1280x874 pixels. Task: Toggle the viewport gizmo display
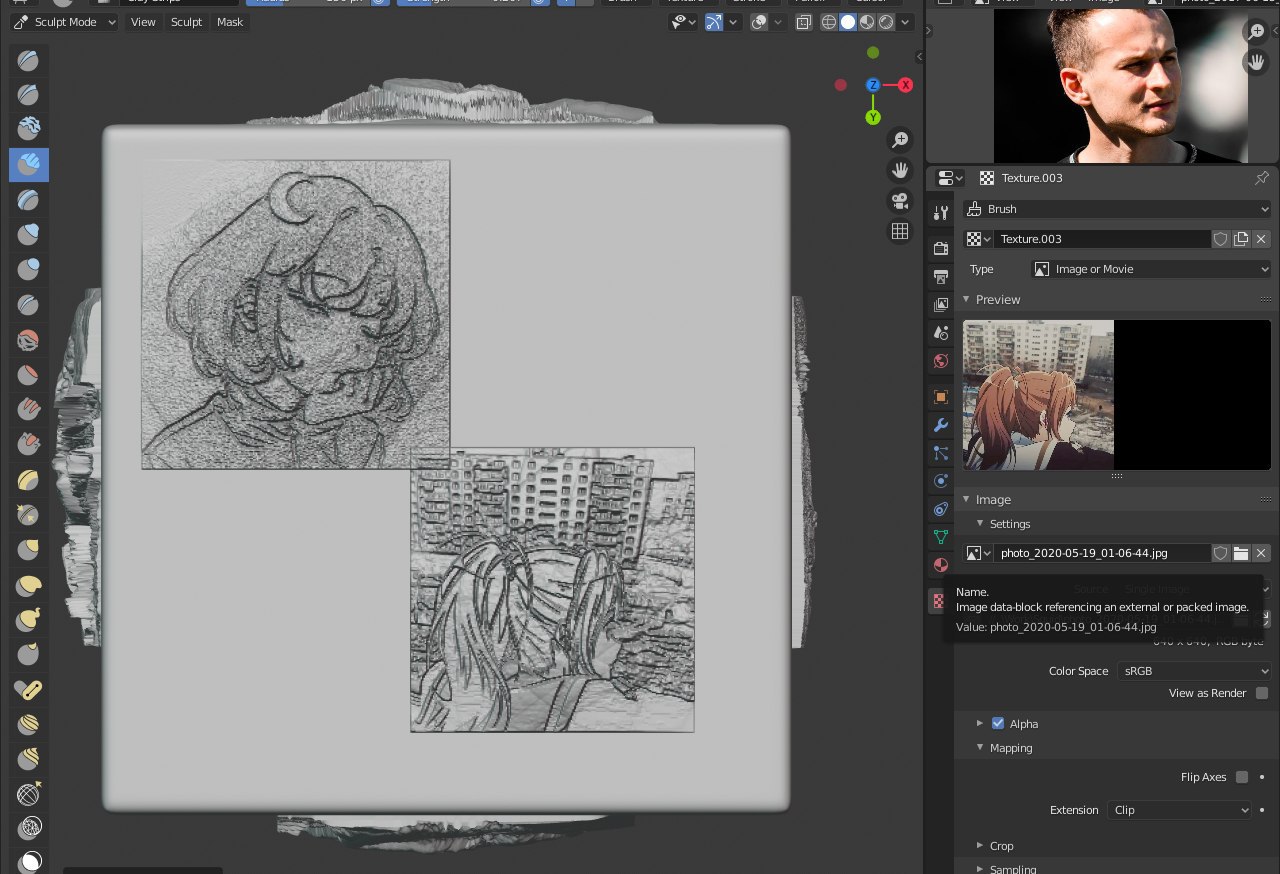tap(714, 22)
